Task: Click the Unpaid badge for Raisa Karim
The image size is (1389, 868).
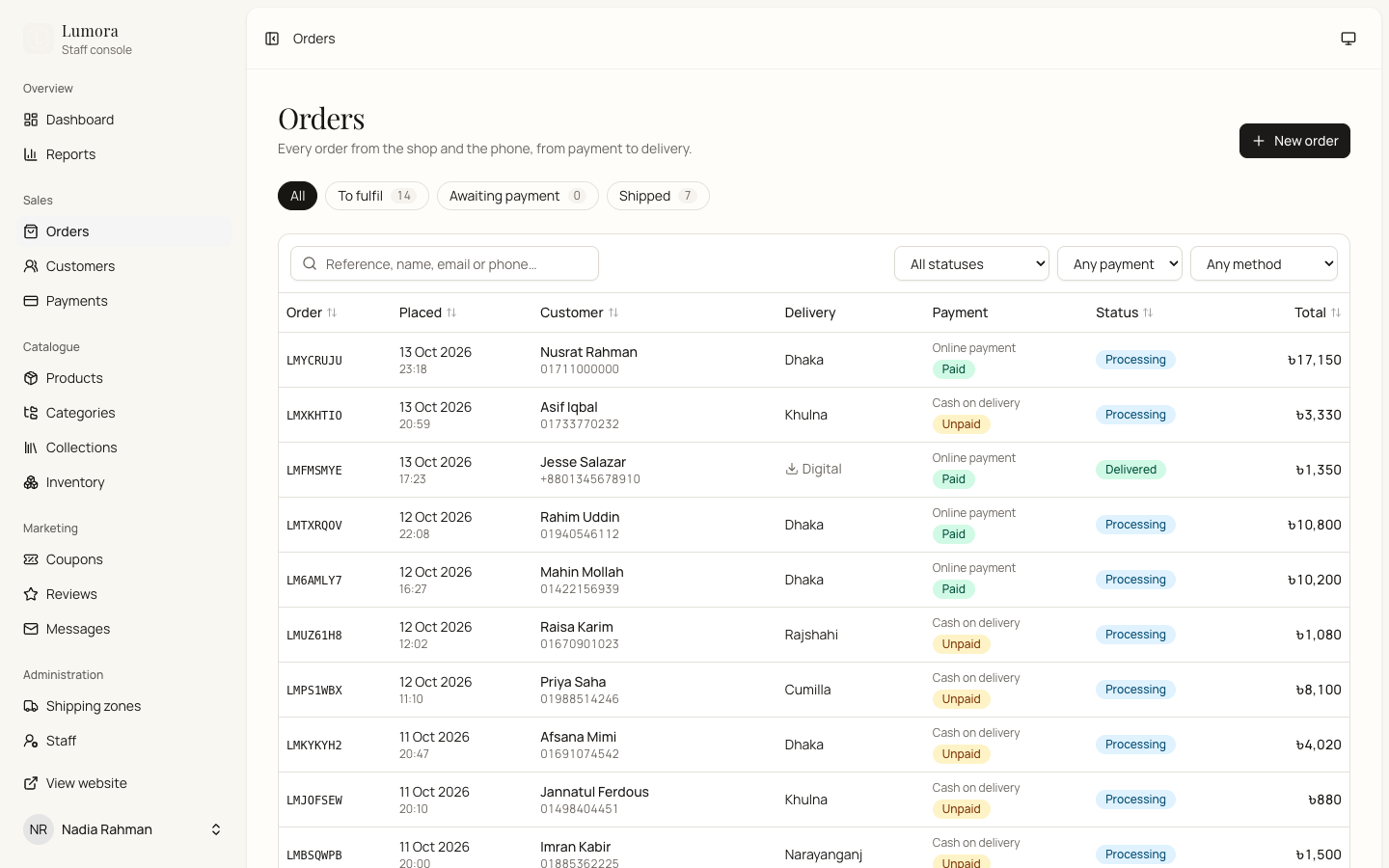Action: pyautogui.click(x=961, y=644)
